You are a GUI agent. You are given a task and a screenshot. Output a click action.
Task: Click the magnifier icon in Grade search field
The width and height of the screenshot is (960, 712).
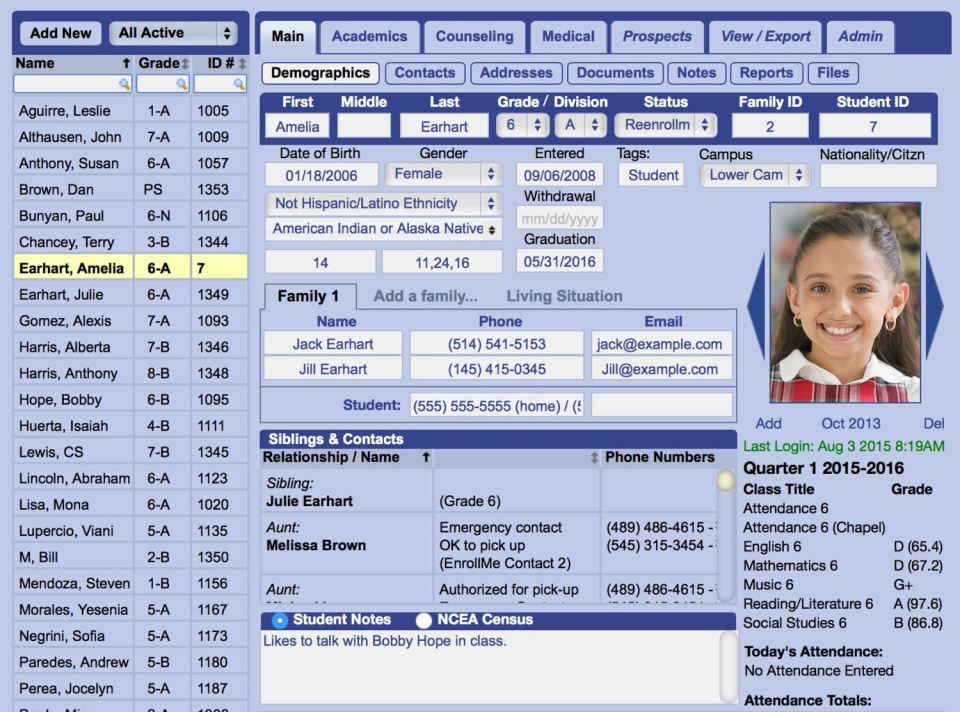click(182, 84)
